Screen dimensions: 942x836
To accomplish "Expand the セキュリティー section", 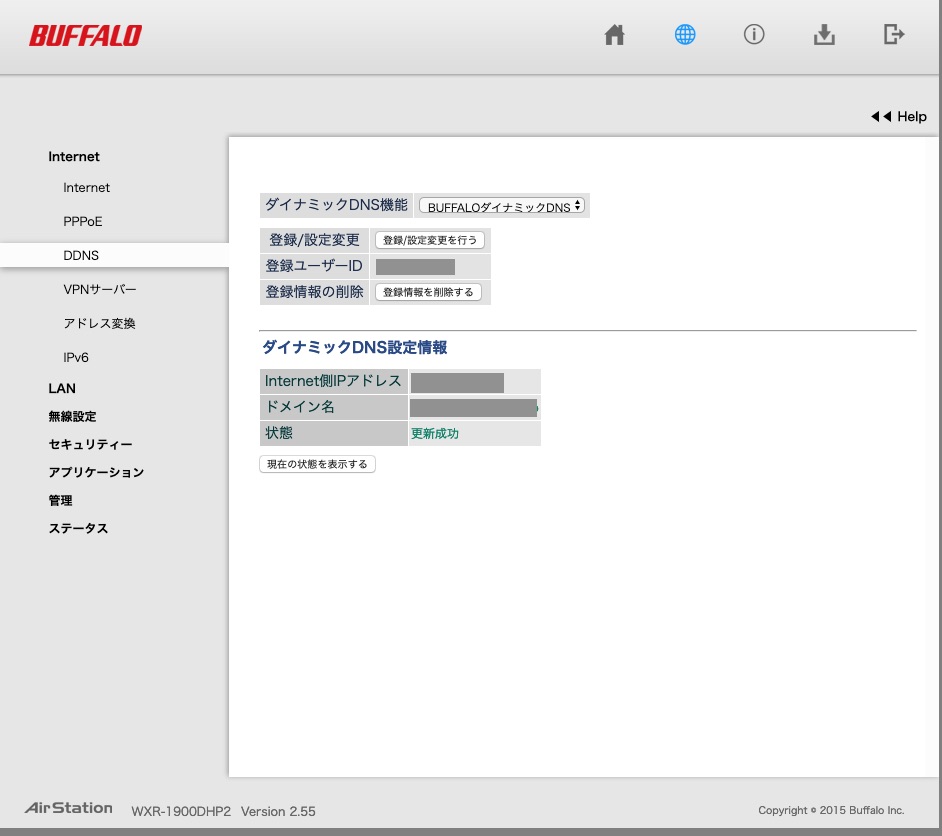I will [x=90, y=444].
